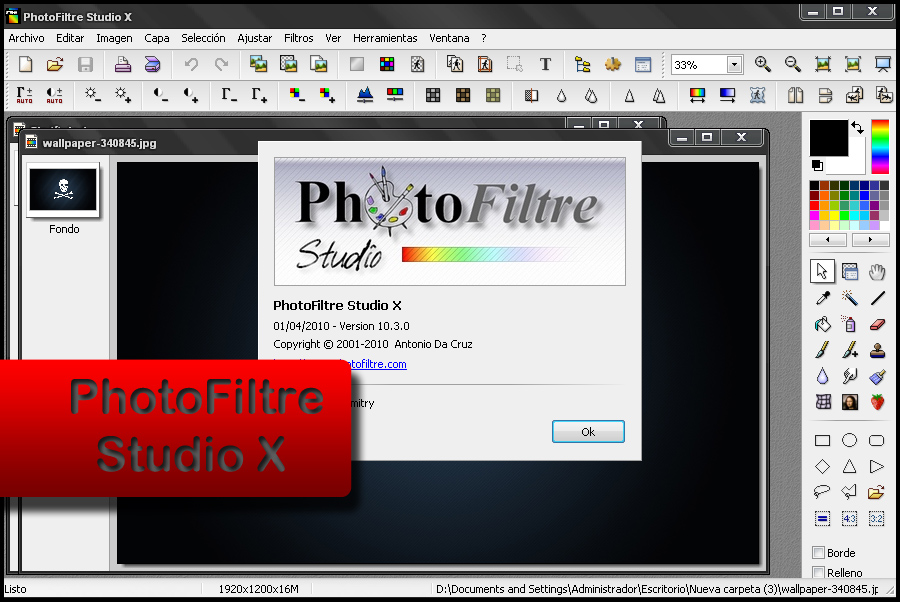Select the Text tool T icon
900x602 pixels.
pyautogui.click(x=545, y=64)
